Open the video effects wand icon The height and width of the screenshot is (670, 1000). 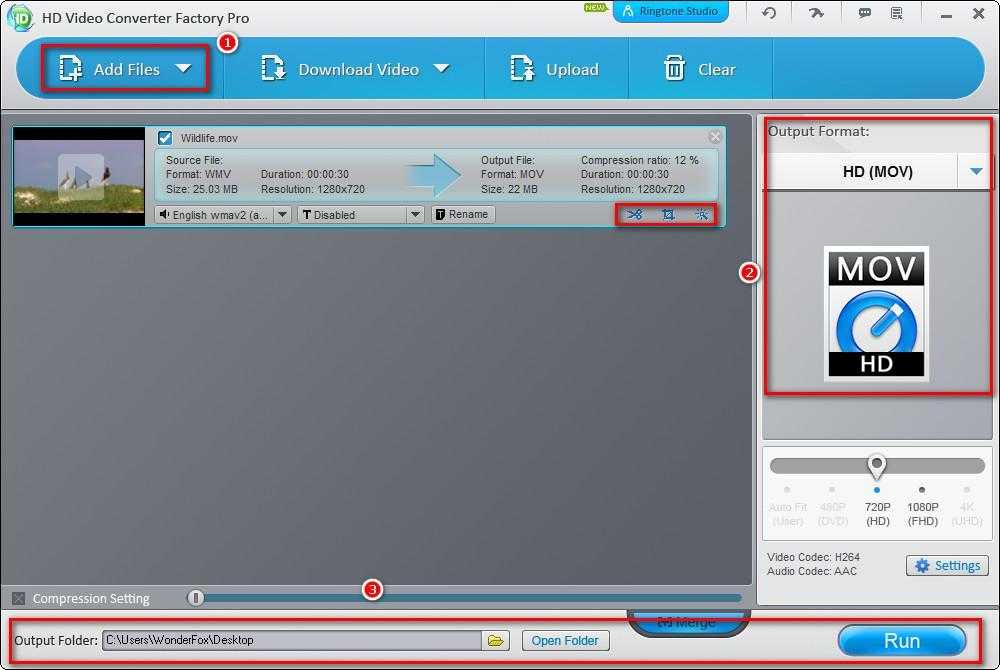pos(701,214)
